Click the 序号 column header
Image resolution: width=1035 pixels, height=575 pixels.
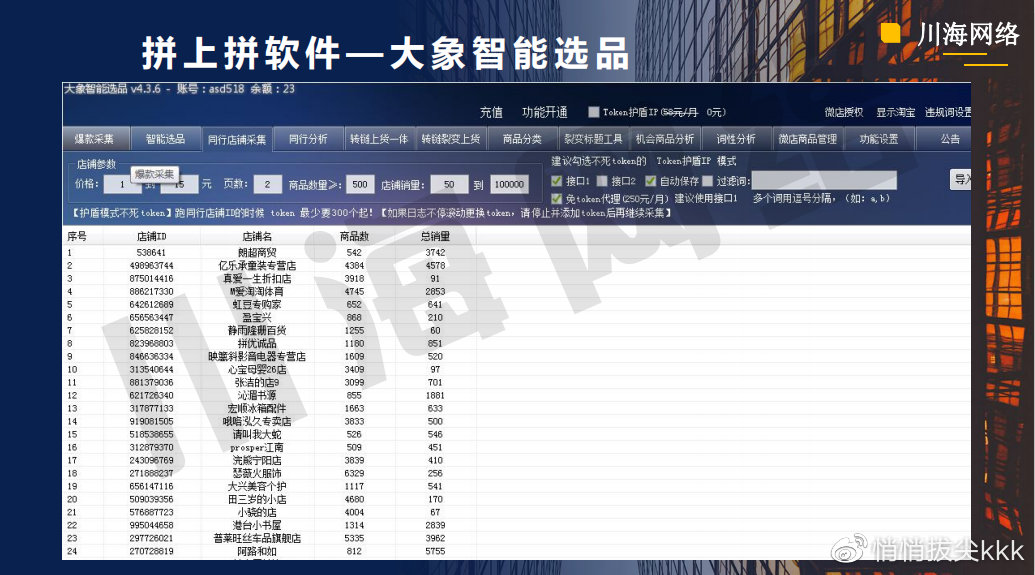(77, 236)
